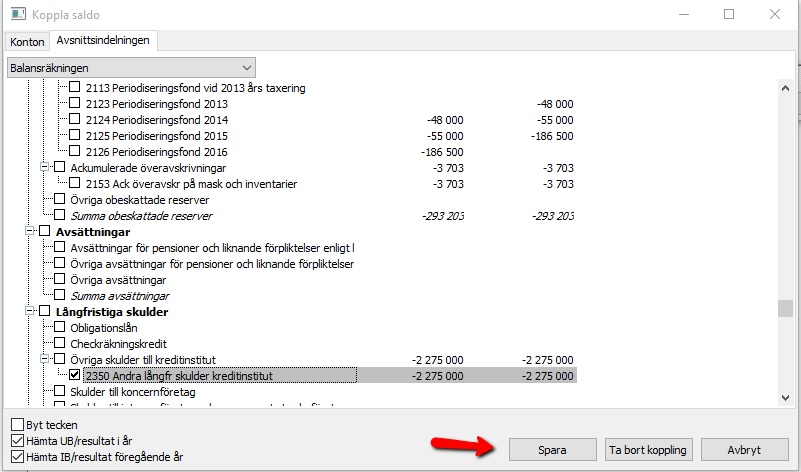Click the scrollbar down arrow
This screenshot has width=801, height=472.
tap(785, 397)
